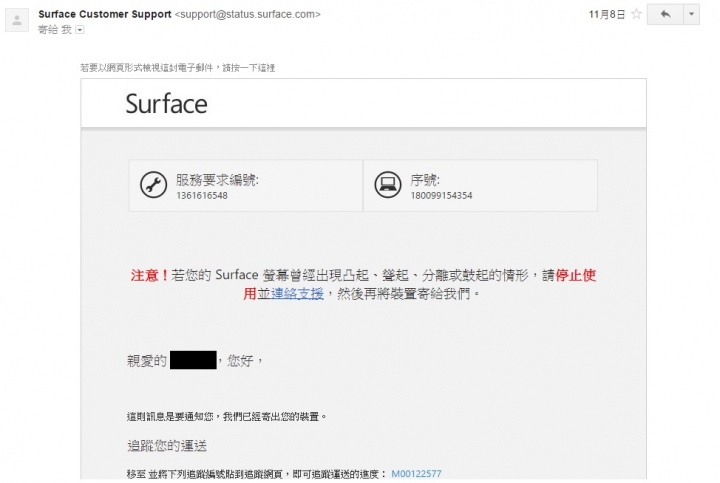This screenshot has width=720, height=483.
Task: Select serial number 180099154354
Action: pos(441,196)
